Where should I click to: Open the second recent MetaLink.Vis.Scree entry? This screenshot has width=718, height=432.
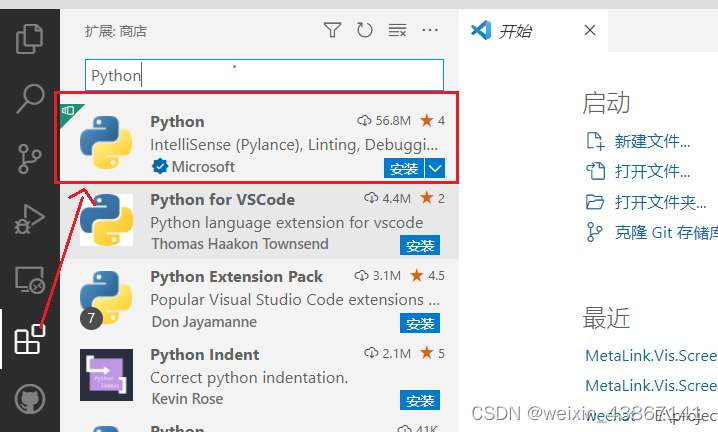click(x=651, y=385)
